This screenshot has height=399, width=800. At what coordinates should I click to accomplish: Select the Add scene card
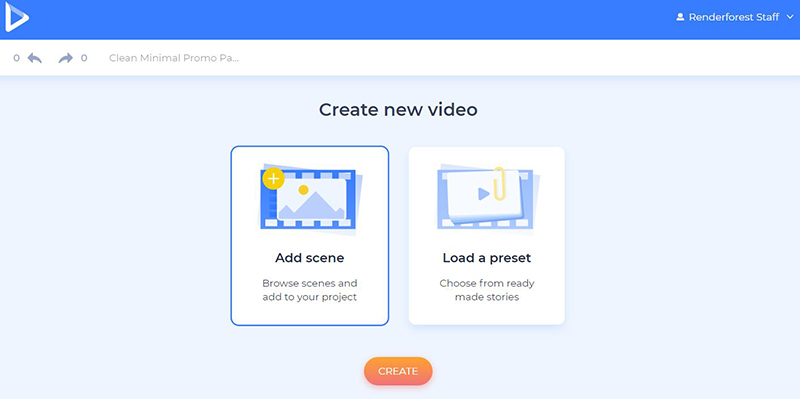(310, 236)
